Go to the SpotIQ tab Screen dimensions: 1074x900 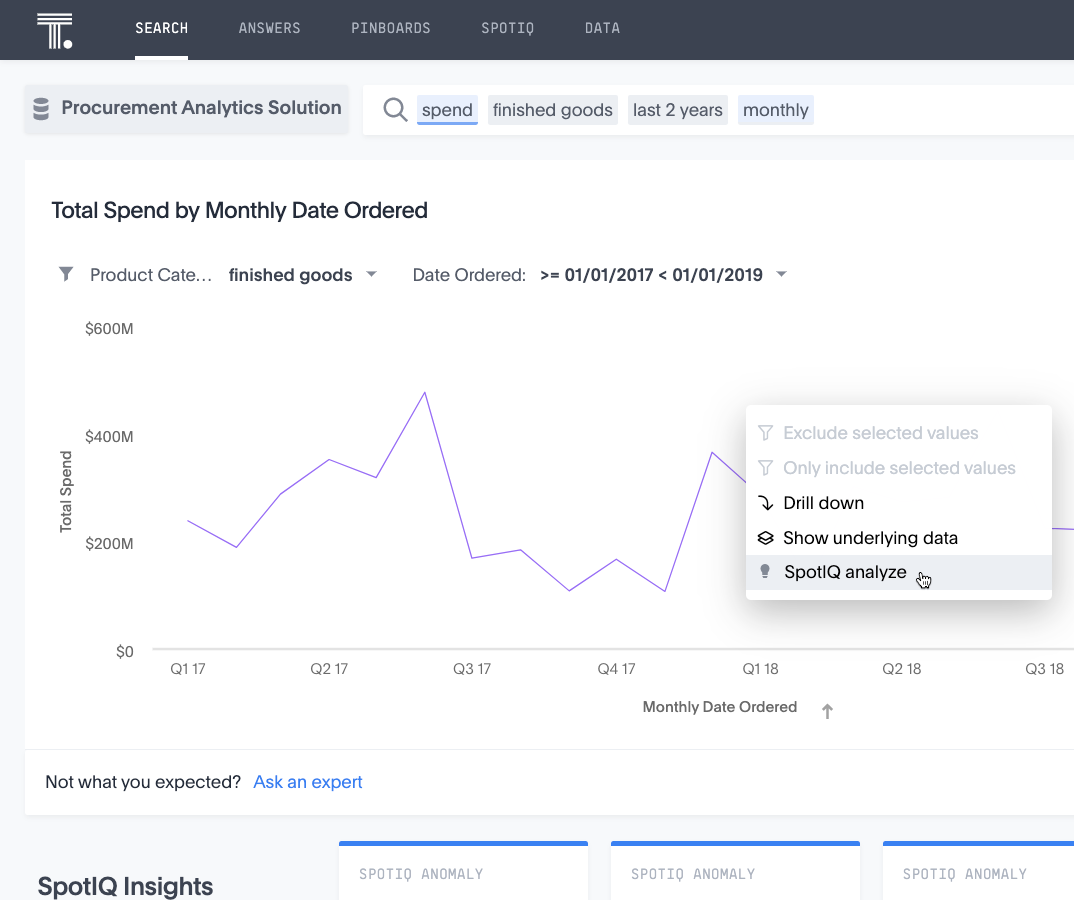(507, 28)
